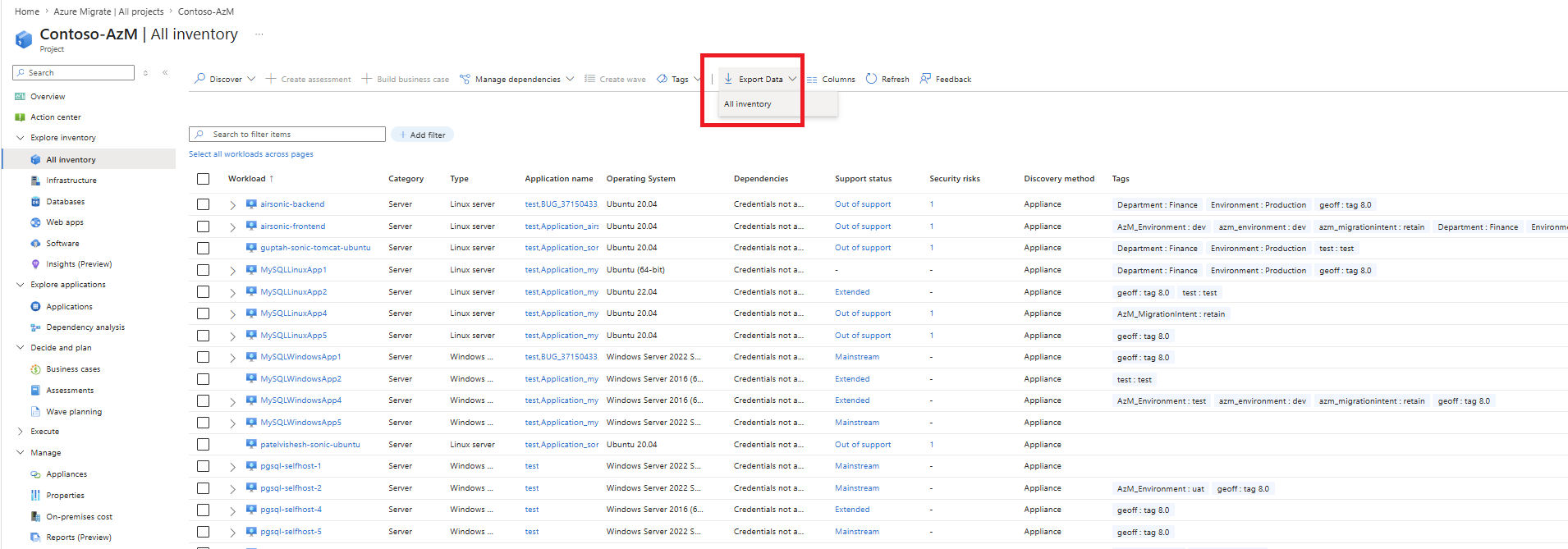Screen dimensions: 1568x549
Task: Click the Feedback icon in toolbar
Action: coord(925,79)
